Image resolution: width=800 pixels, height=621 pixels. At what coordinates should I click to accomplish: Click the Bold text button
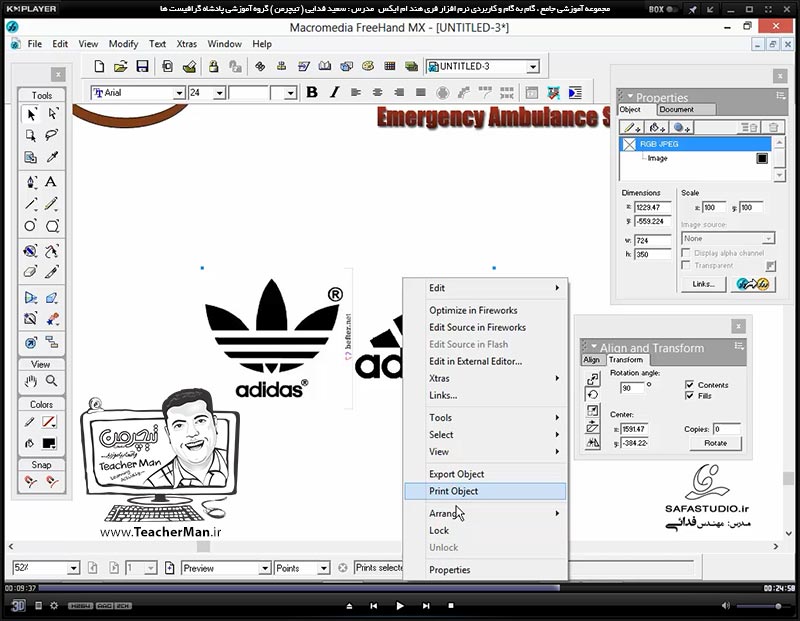[312, 92]
